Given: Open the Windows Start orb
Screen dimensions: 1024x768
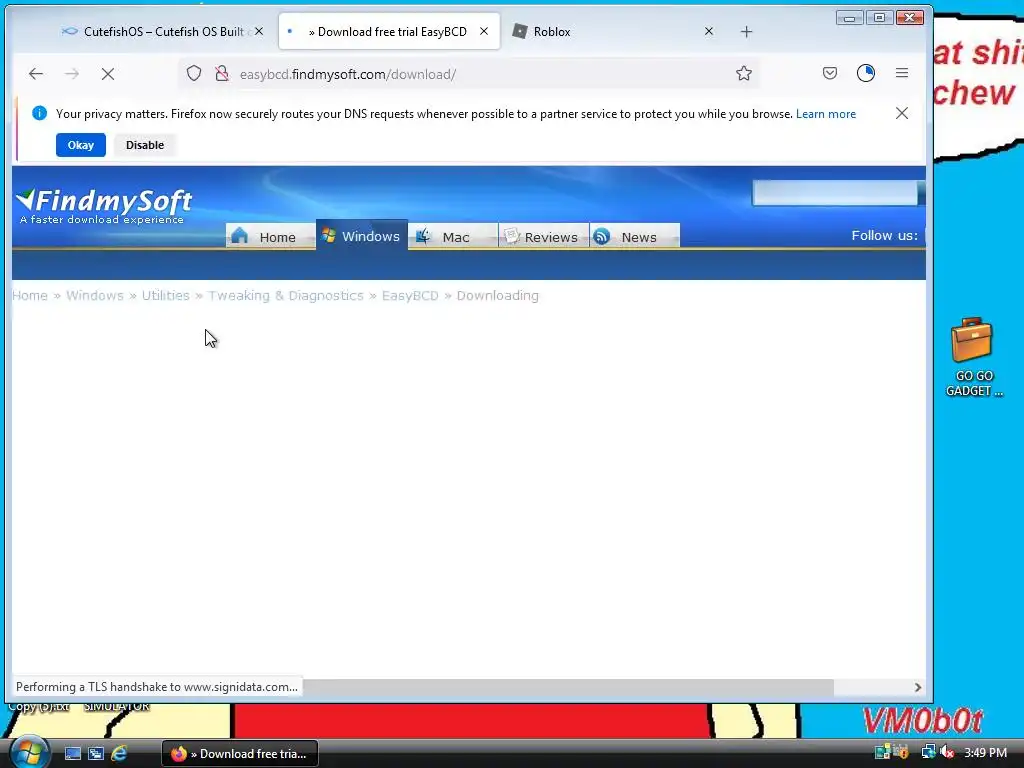Looking at the screenshot, I should point(28,752).
